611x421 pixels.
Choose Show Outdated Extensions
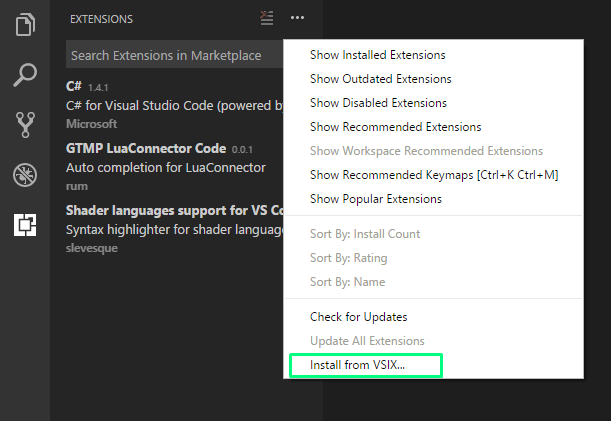coord(433,79)
